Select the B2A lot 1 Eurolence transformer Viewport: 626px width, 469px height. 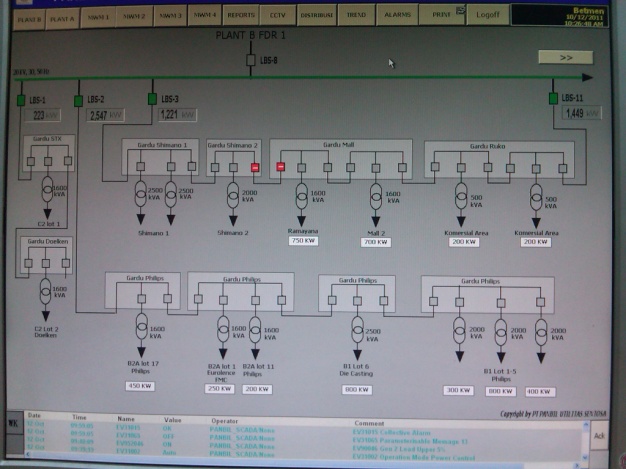(223, 329)
